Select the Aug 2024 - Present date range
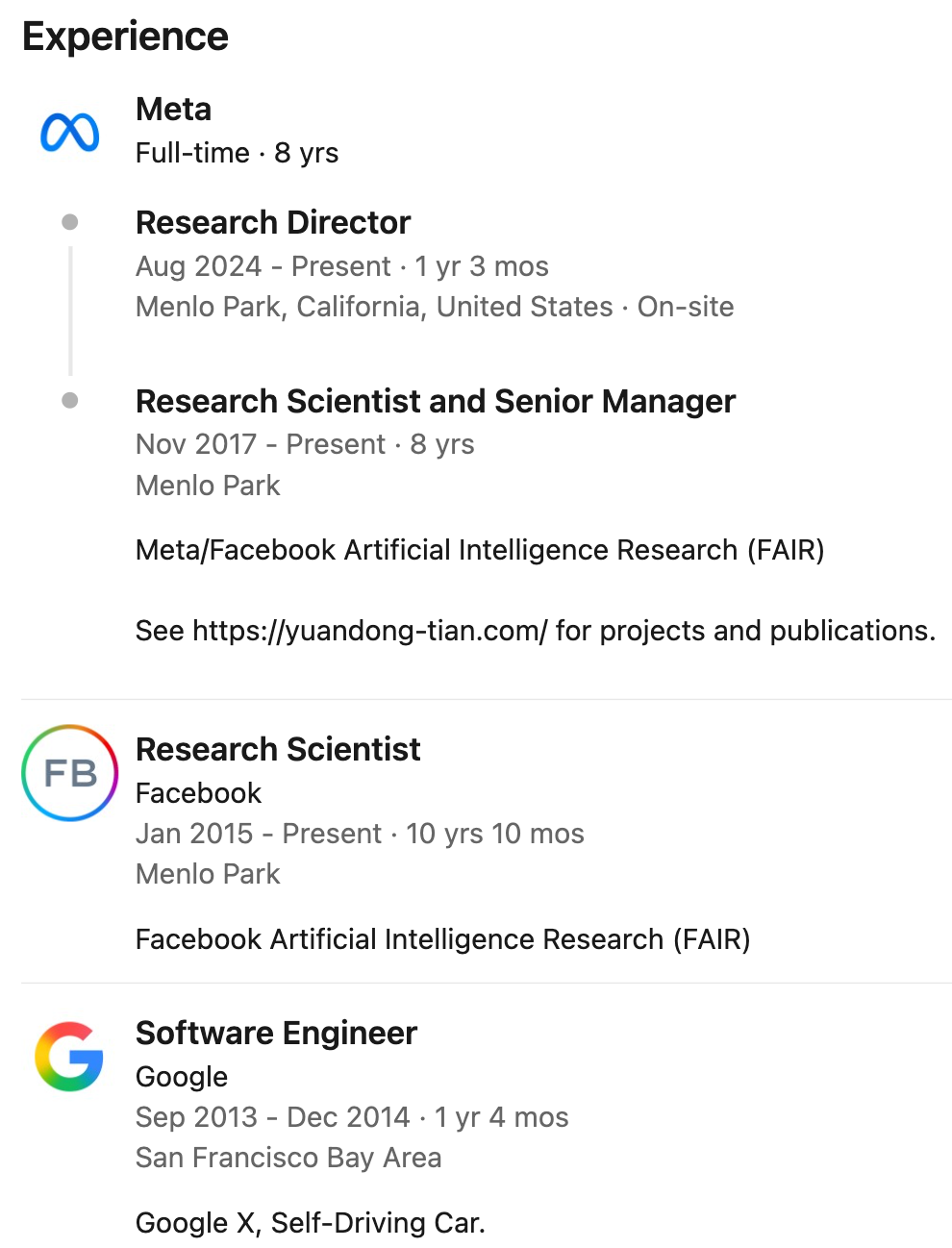The width and height of the screenshot is (952, 1248). [x=263, y=266]
